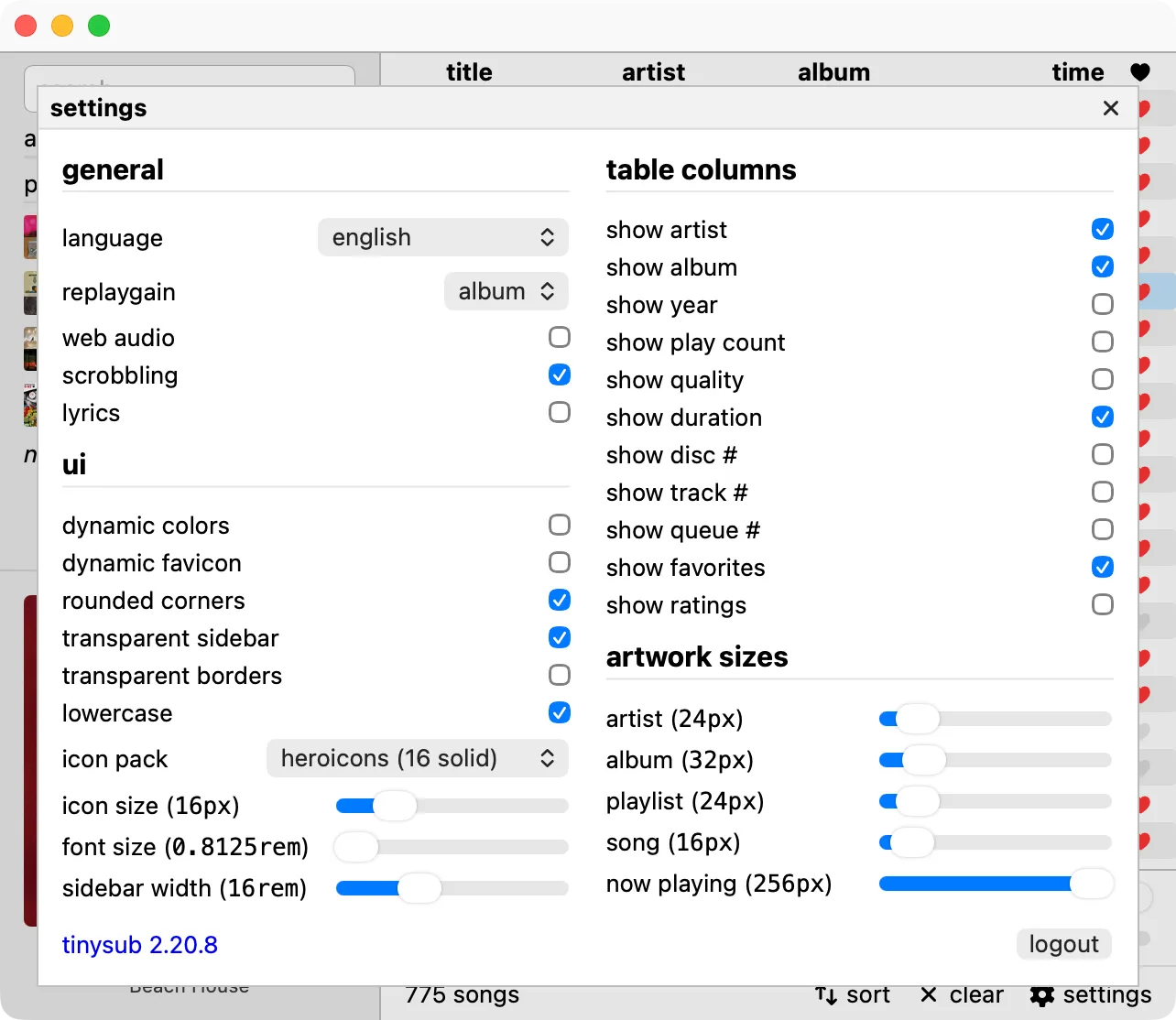Click the clear X icon in bottom bar

click(x=929, y=995)
